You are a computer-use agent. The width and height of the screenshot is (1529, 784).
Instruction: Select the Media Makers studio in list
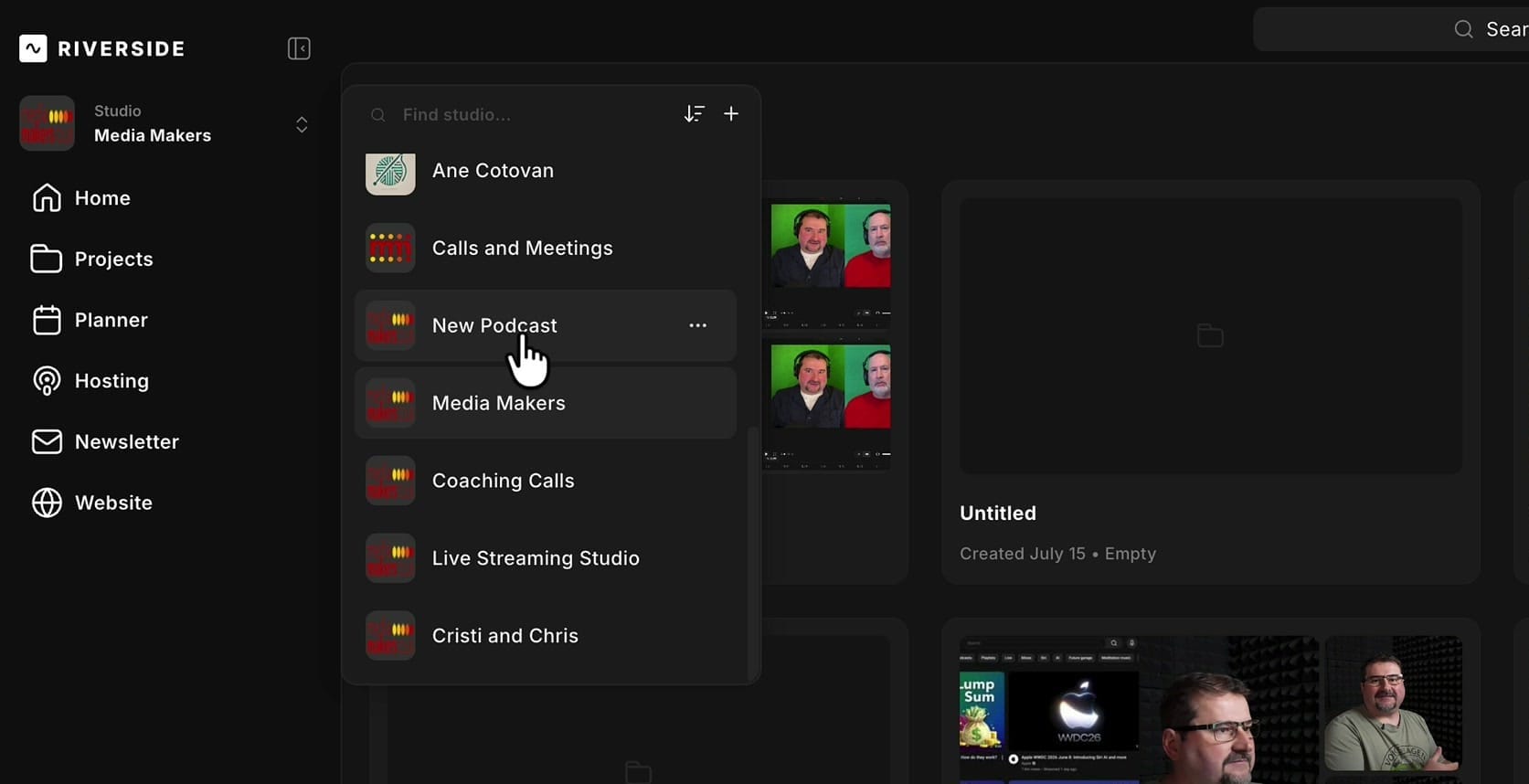click(x=546, y=403)
